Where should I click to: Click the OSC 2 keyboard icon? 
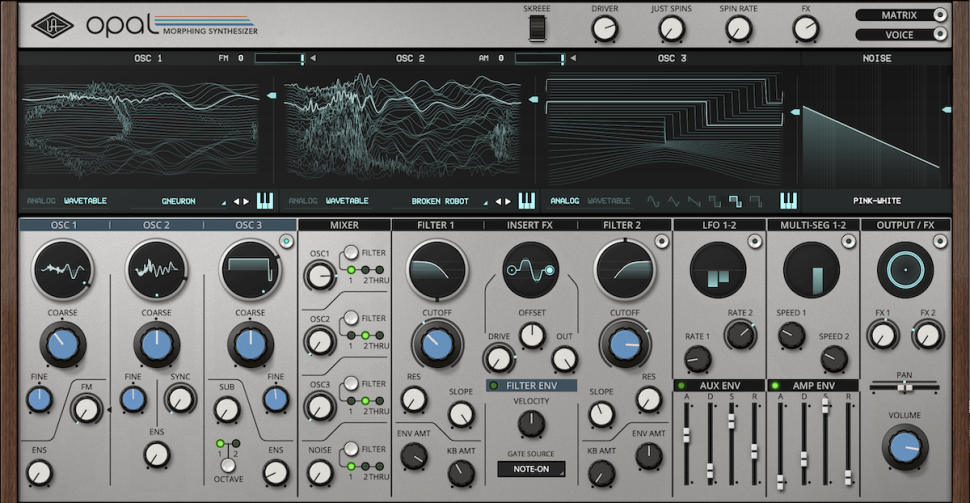526,200
